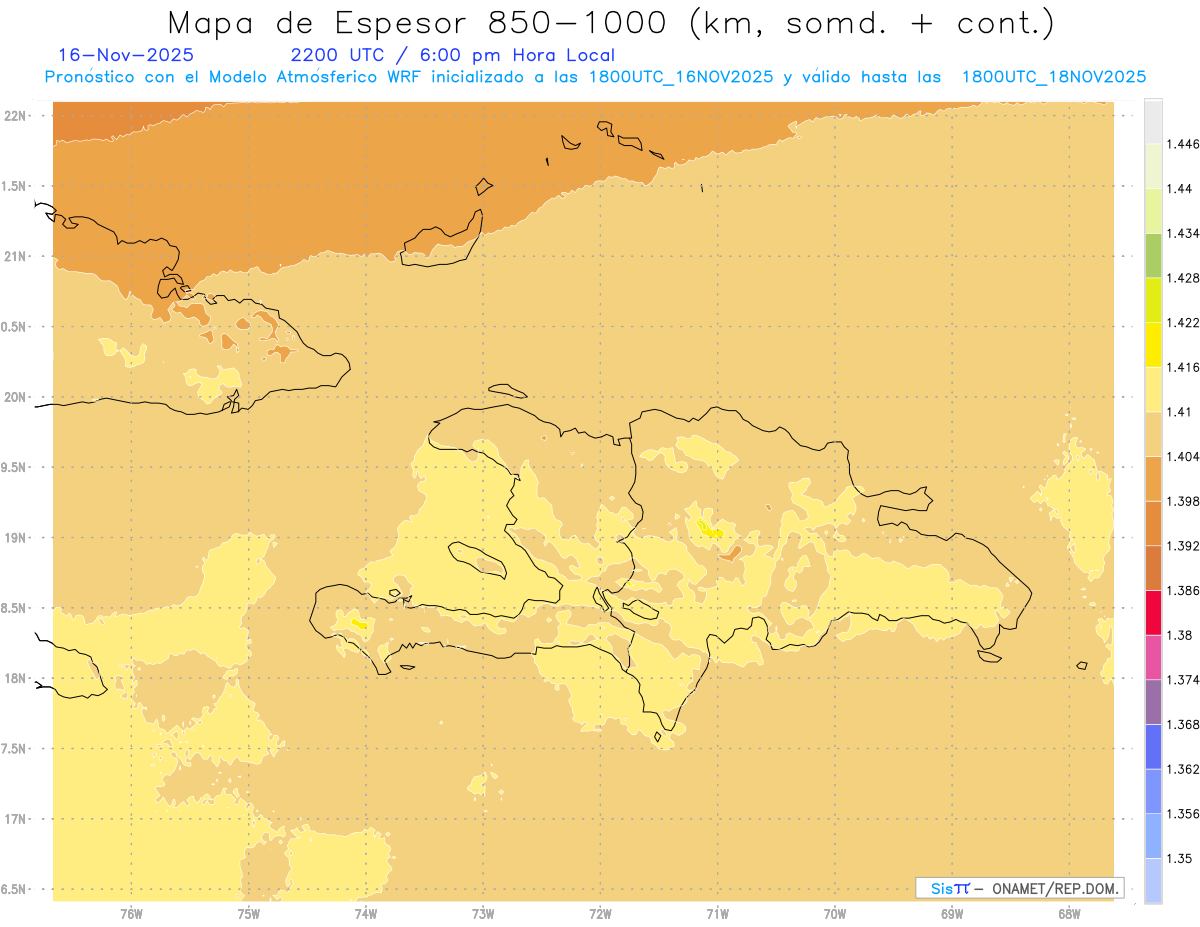This screenshot has width=1200, height=927.
Task: Pick the tan swatch between 1.404 and 1.41
Action: (1153, 433)
